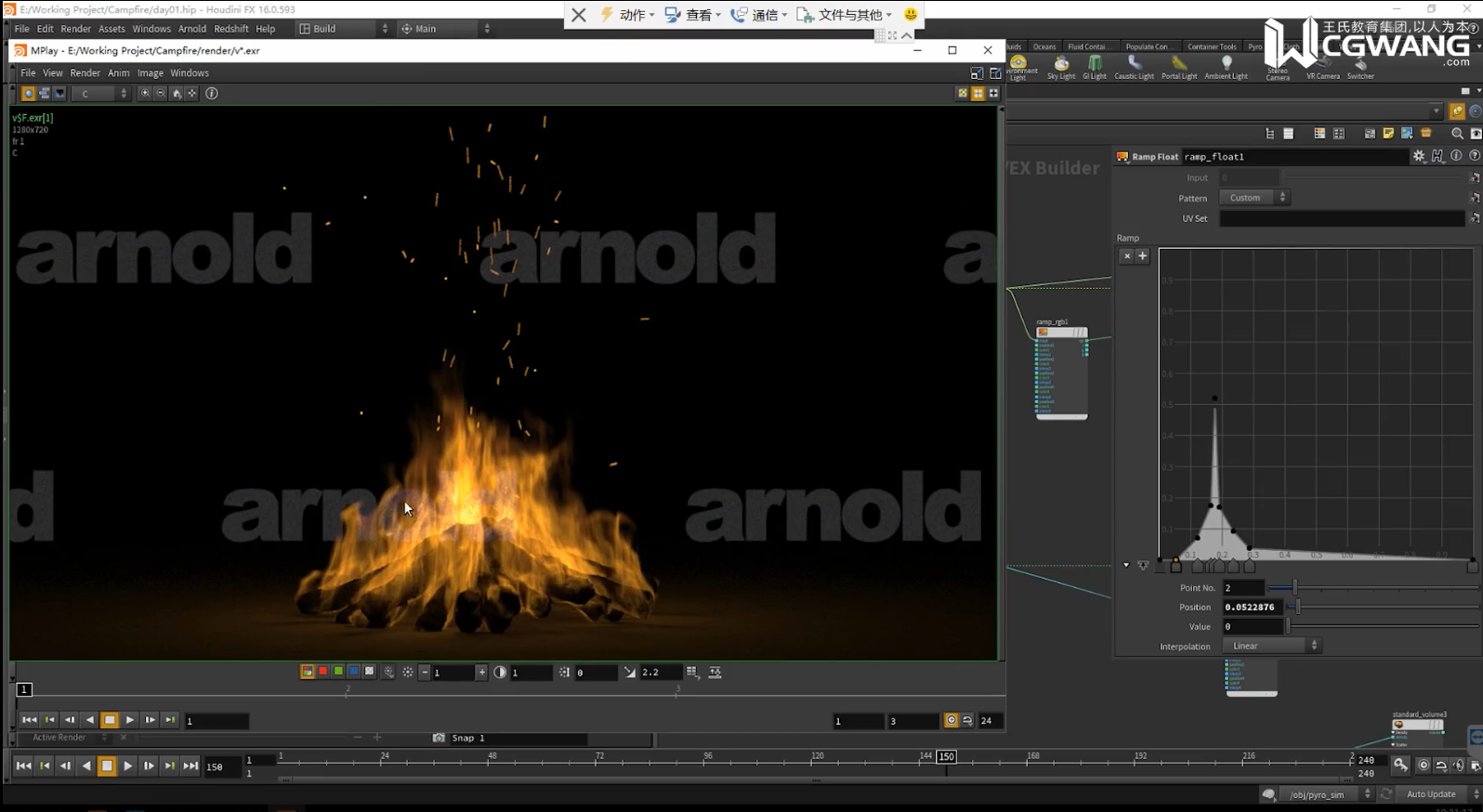Open MPlay Render menu

[85, 72]
